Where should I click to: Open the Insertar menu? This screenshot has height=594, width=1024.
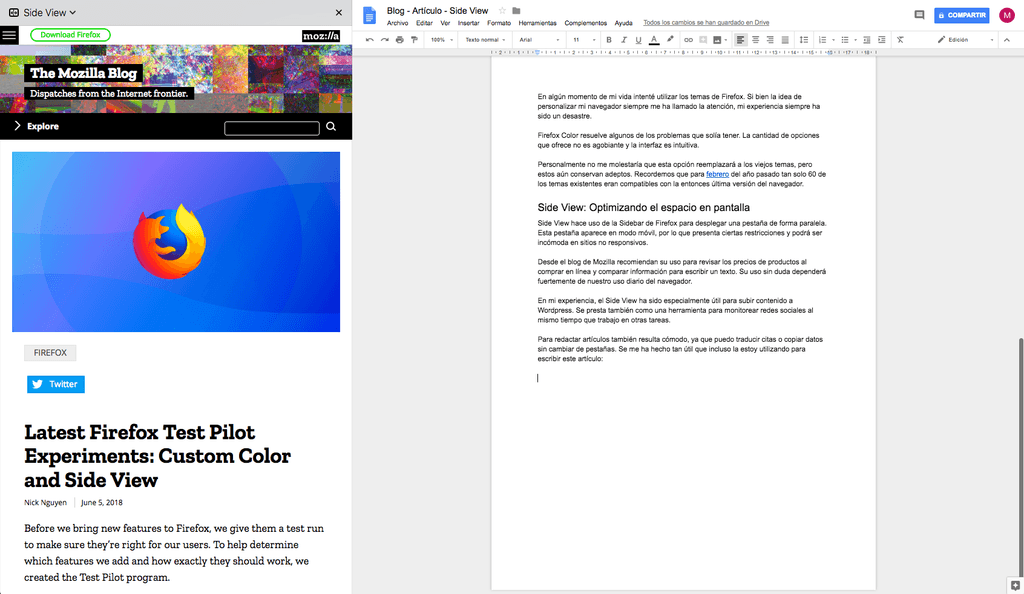pyautogui.click(x=468, y=22)
